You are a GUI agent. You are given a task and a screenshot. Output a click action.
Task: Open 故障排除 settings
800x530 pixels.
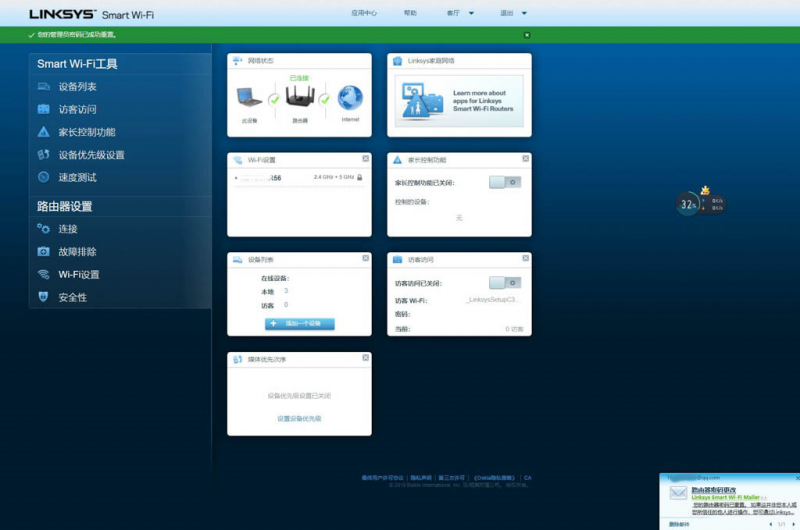pyautogui.click(x=77, y=251)
